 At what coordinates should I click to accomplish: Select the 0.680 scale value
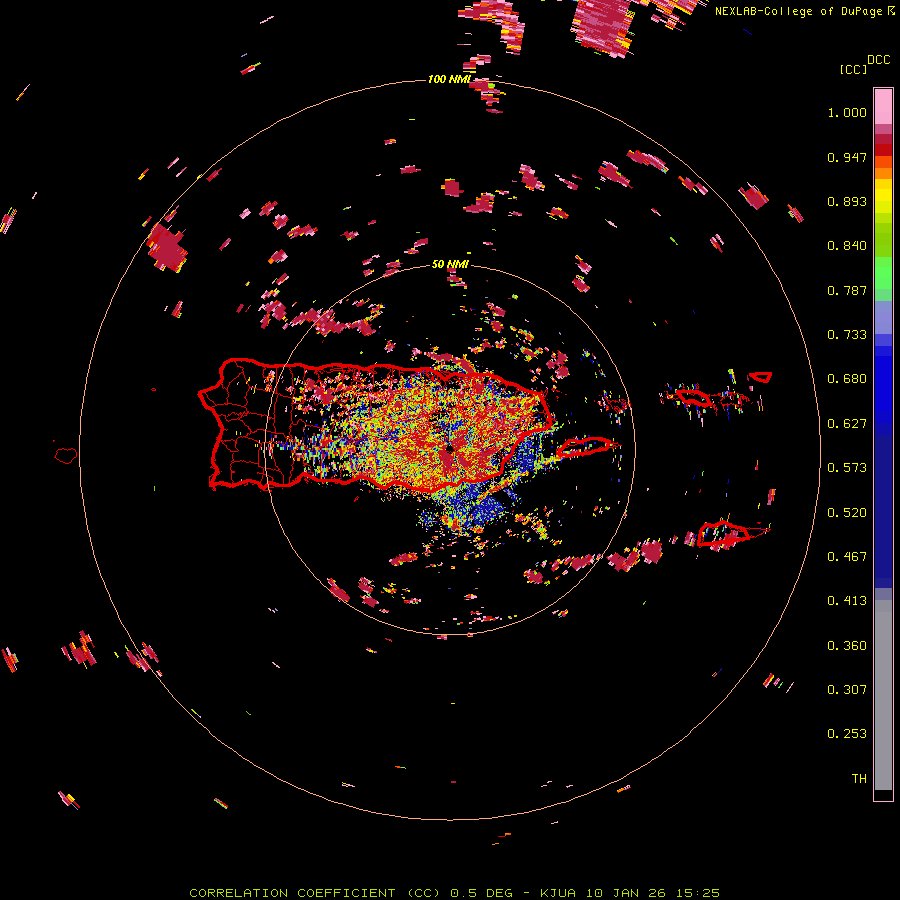coord(847,379)
